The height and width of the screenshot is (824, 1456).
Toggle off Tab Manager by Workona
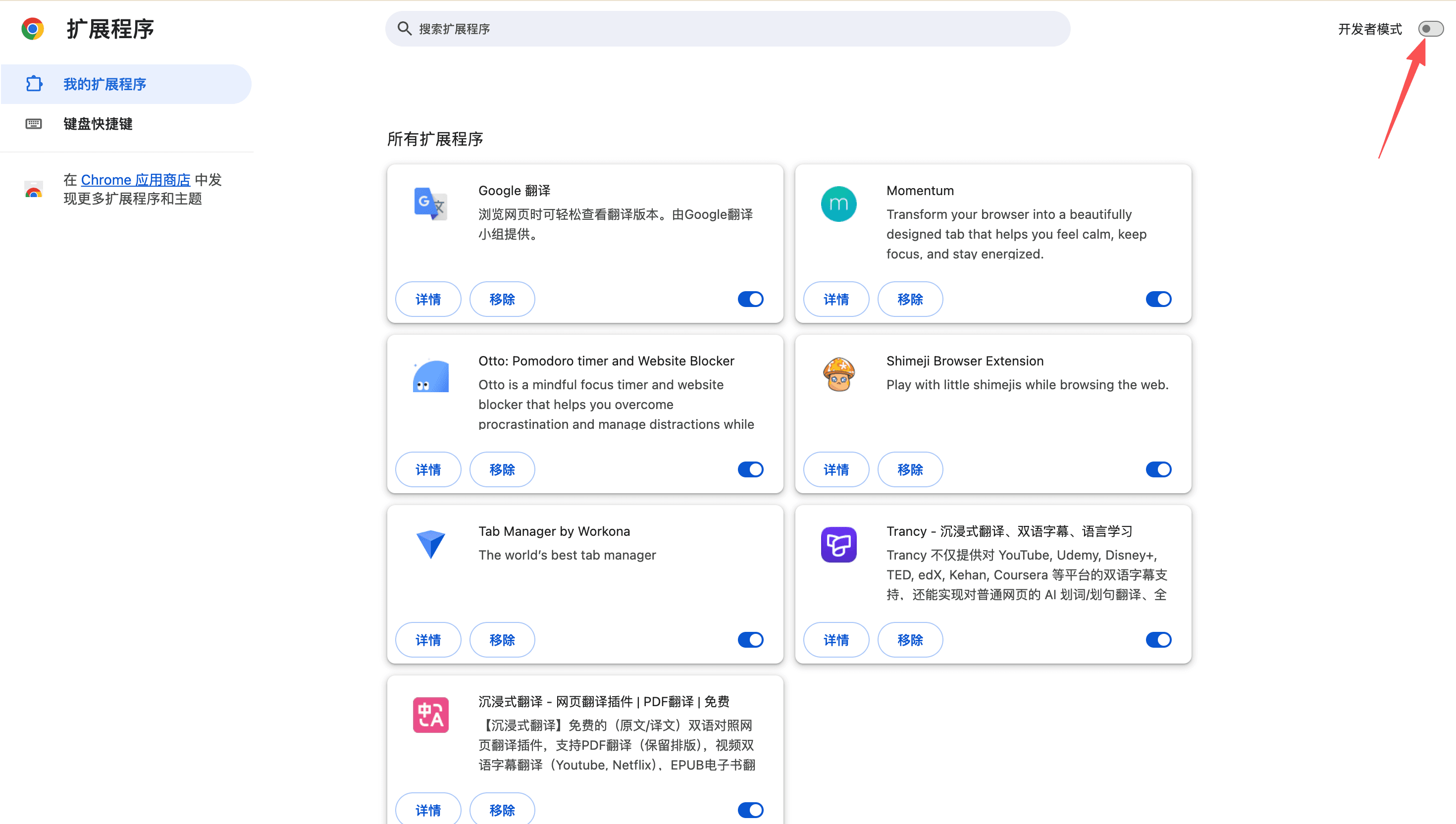[x=750, y=639]
